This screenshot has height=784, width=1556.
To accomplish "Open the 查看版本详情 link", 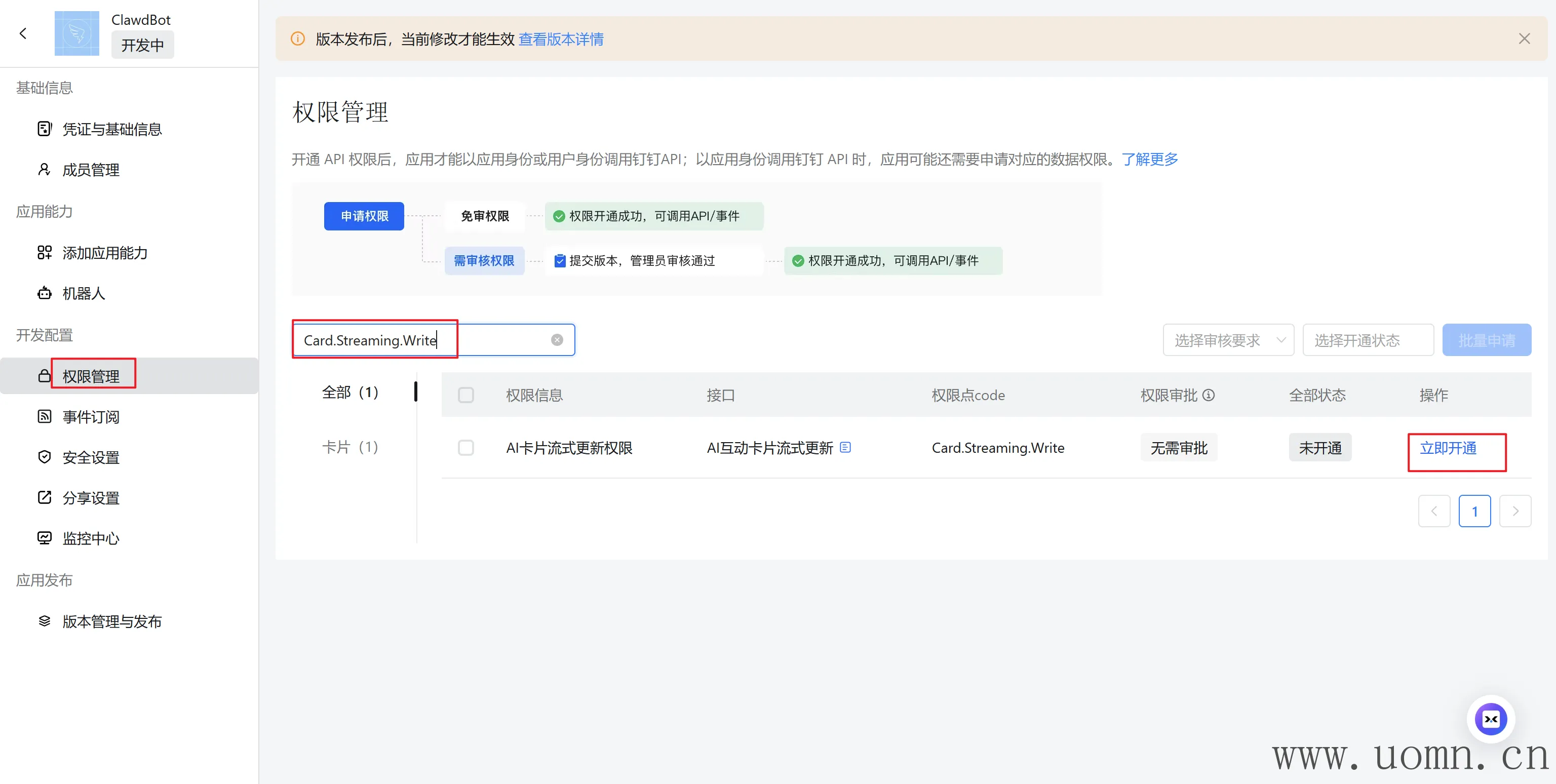I will click(x=561, y=40).
